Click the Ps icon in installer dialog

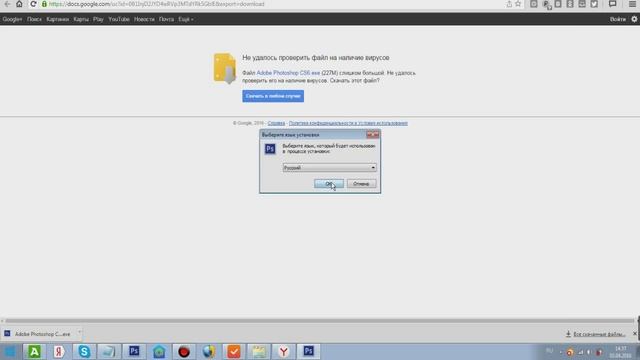click(270, 149)
